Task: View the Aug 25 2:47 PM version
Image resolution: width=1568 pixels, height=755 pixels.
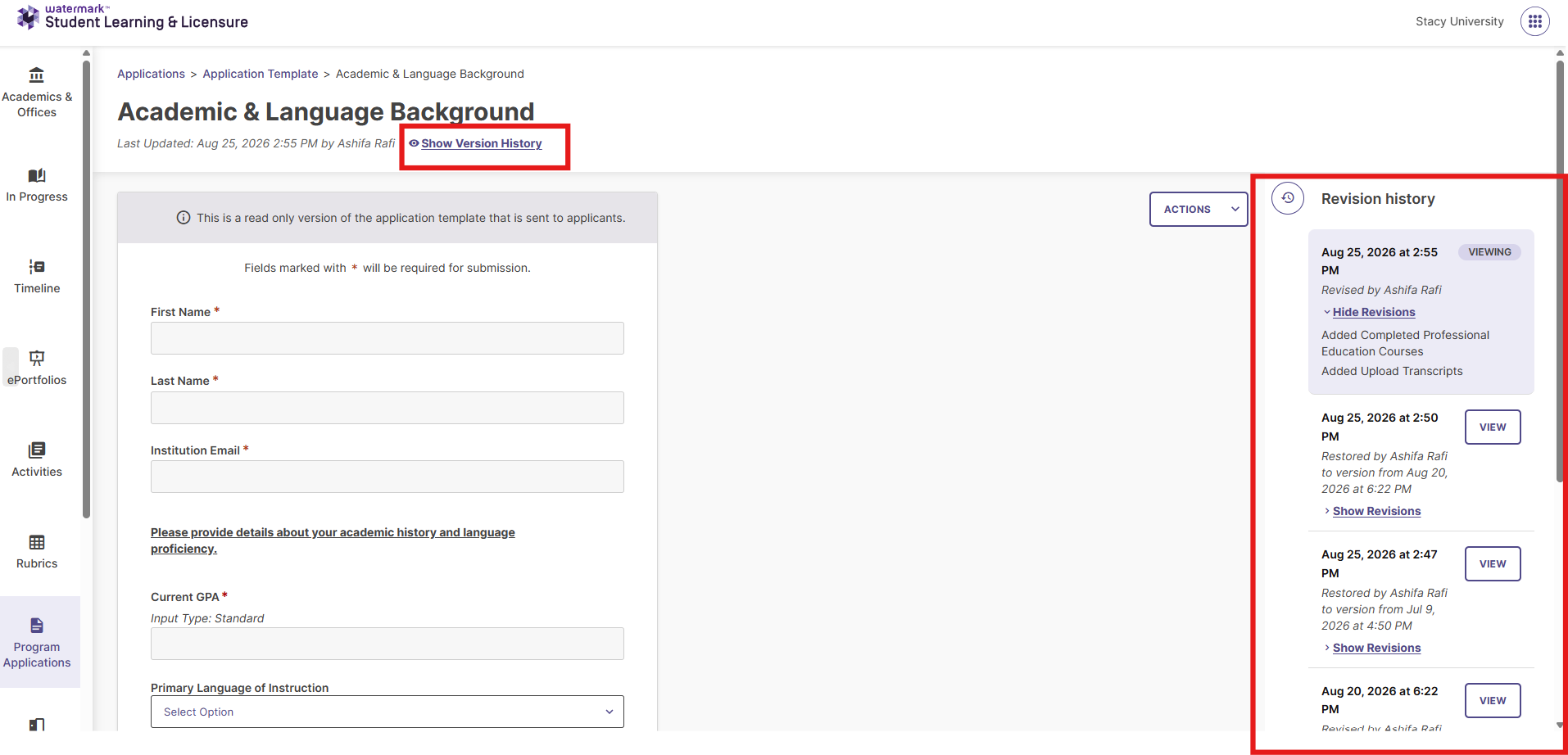Action: [1493, 563]
